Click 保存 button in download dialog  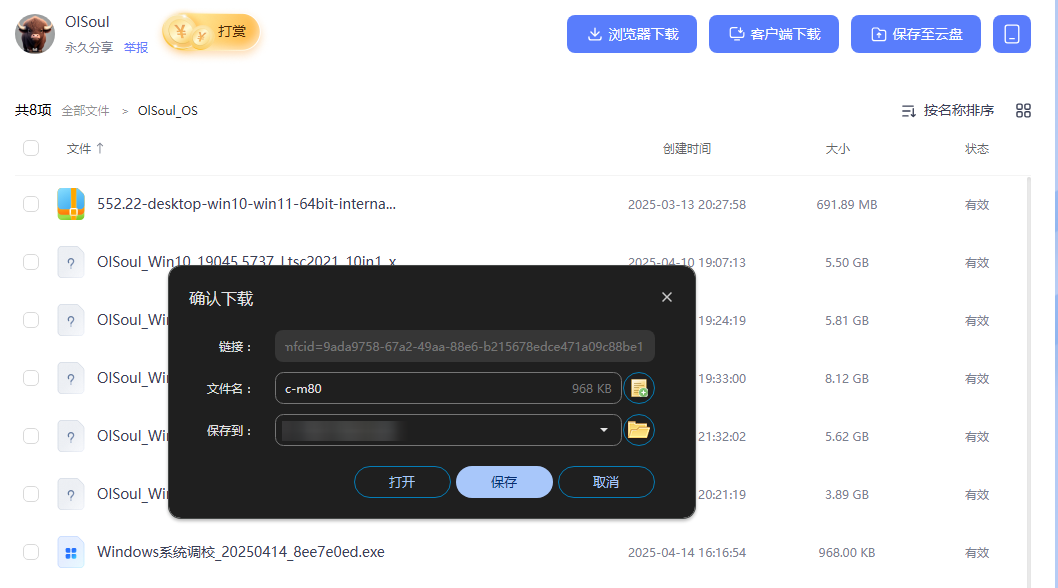[x=504, y=482]
